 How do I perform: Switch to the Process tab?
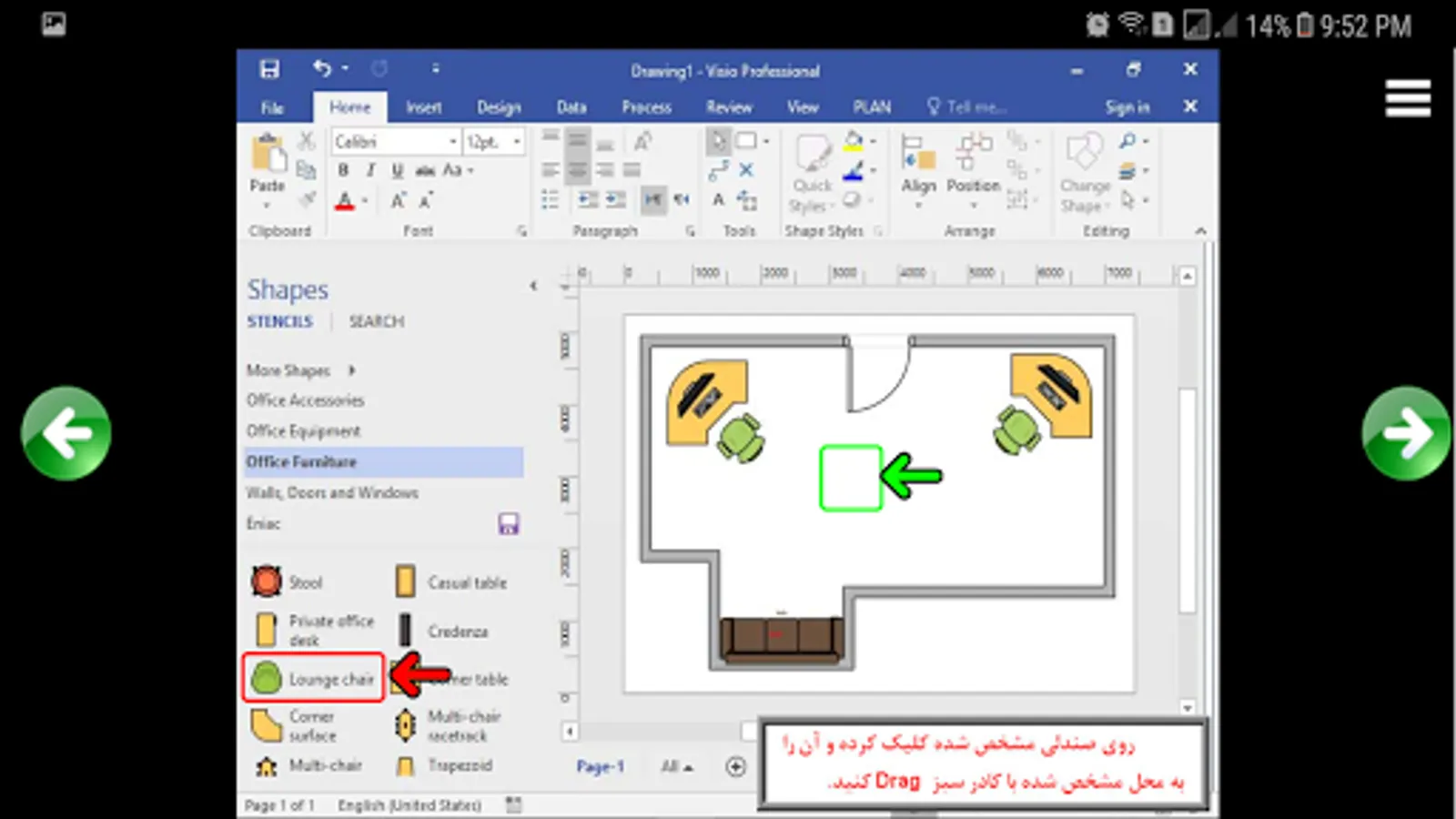(646, 107)
